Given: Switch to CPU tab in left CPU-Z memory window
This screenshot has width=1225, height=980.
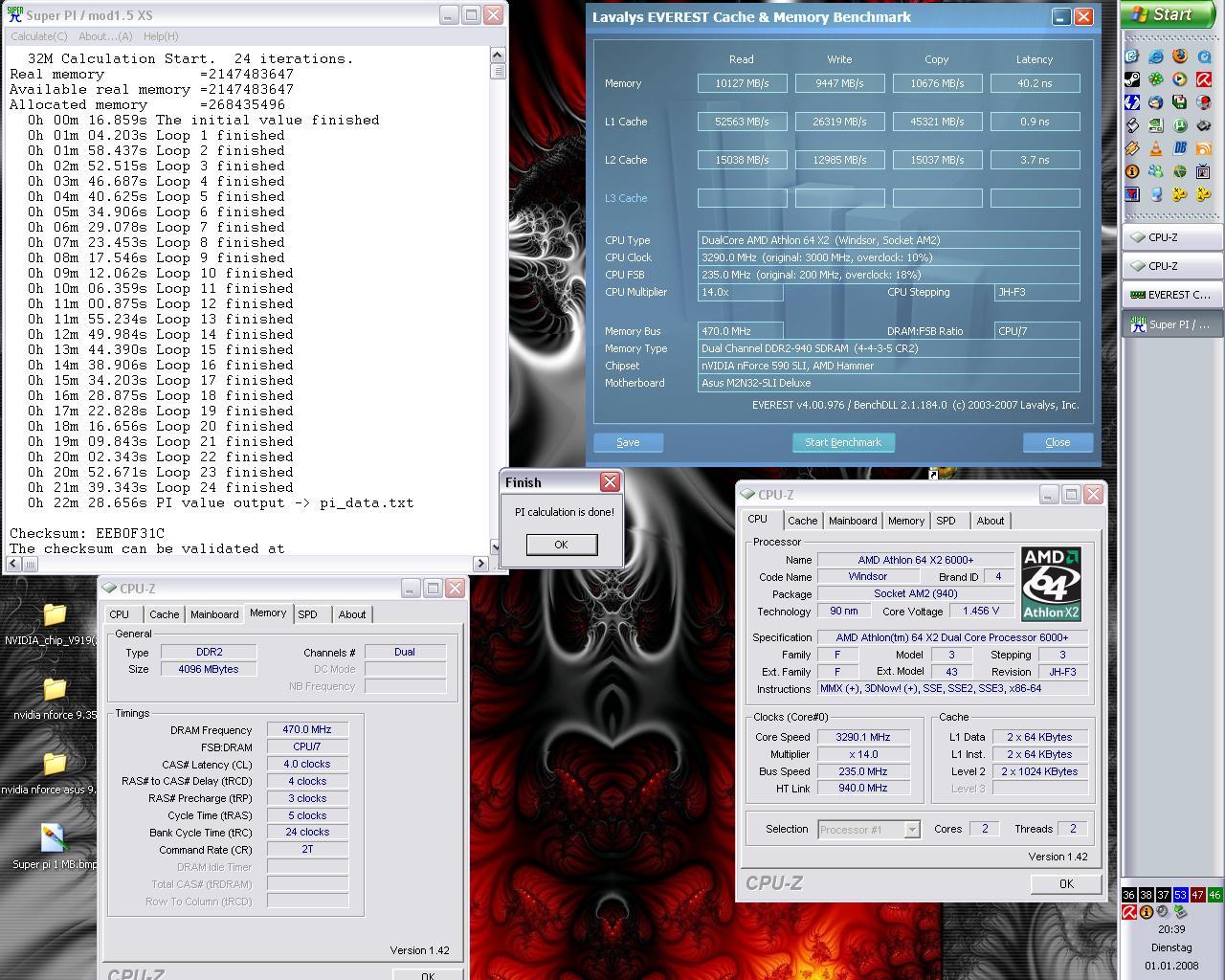Looking at the screenshot, I should 120,614.
